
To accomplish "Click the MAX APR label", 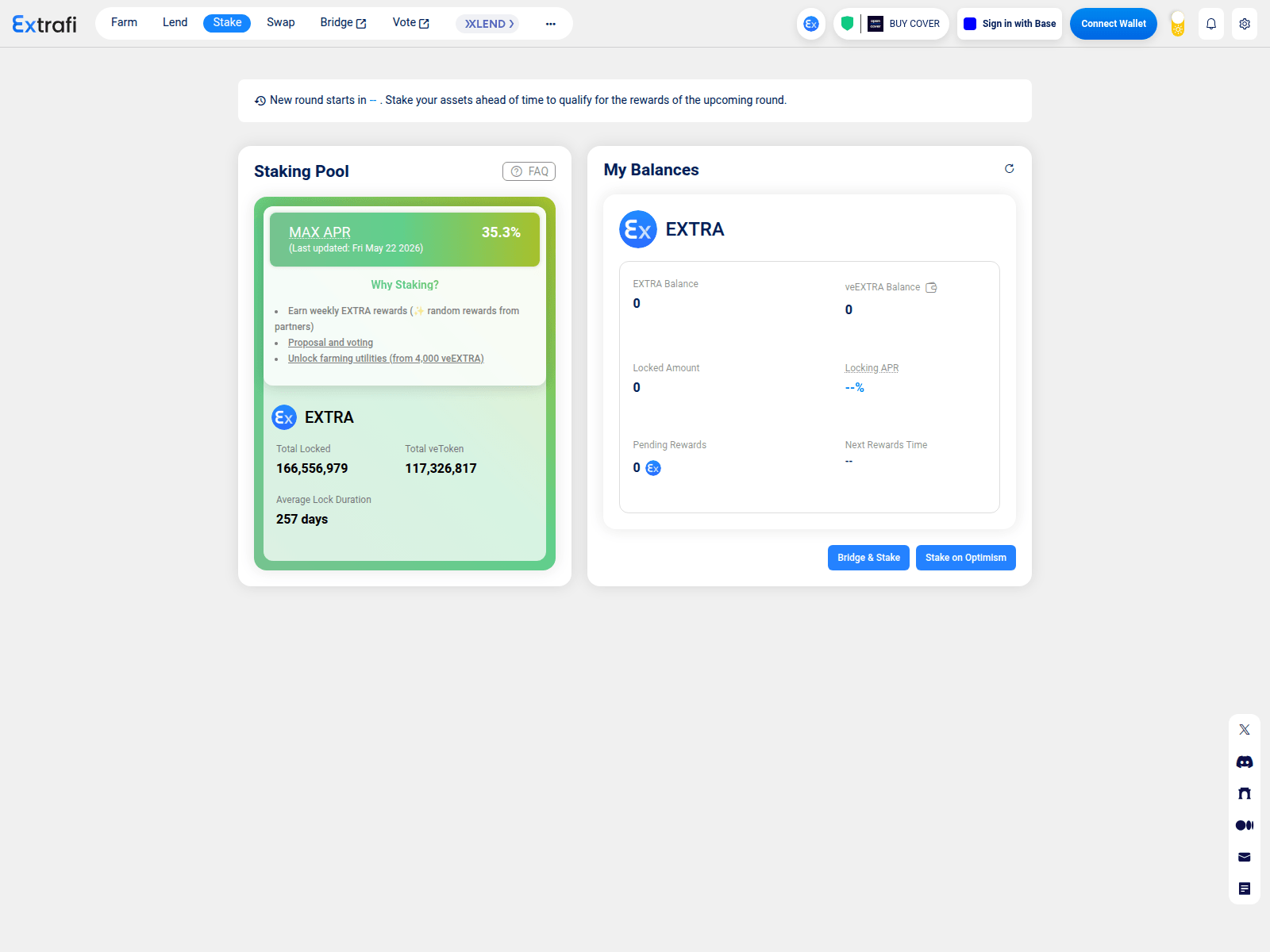I will (320, 232).
